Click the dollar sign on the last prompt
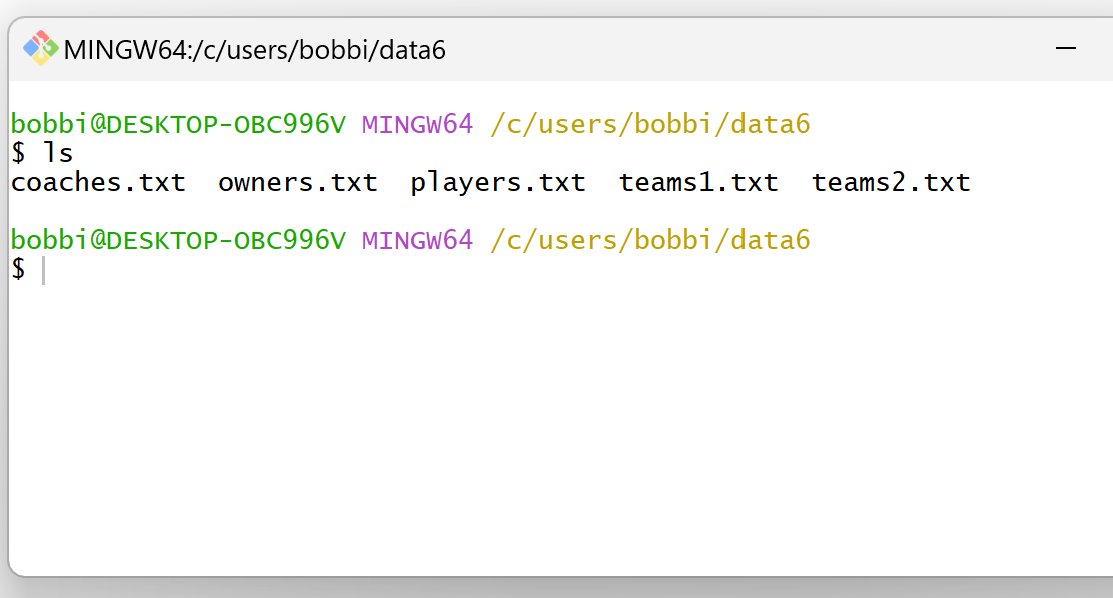Screen dimensions: 1113x598 (18, 268)
